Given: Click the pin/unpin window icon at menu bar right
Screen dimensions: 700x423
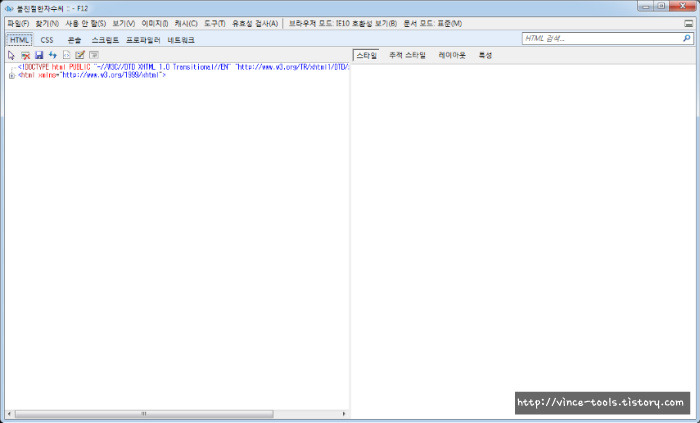Looking at the screenshot, I should [689, 24].
